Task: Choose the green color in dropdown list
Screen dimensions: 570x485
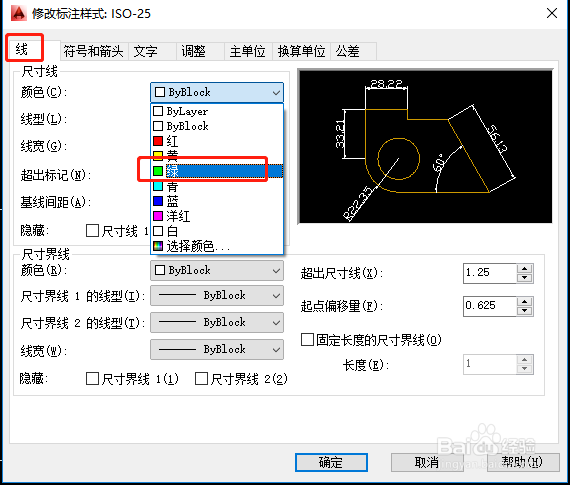Action: (x=217, y=171)
